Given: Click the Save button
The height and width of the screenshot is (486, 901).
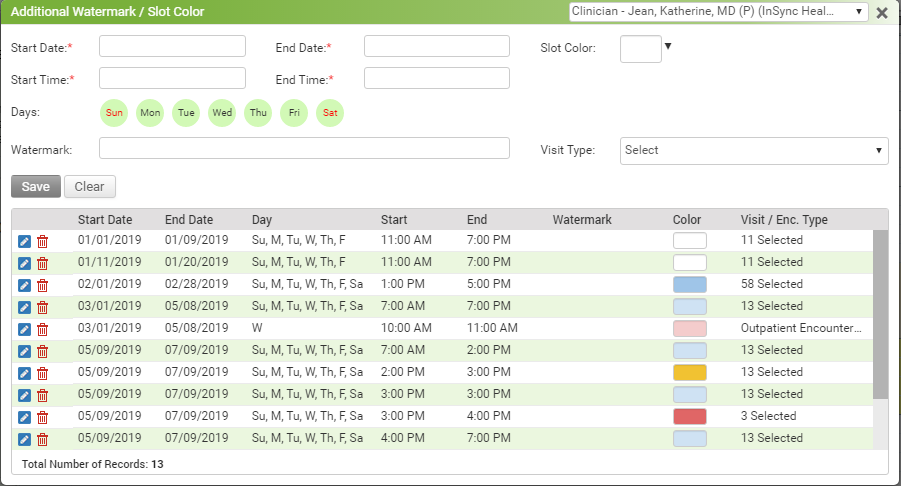Looking at the screenshot, I should [35, 186].
